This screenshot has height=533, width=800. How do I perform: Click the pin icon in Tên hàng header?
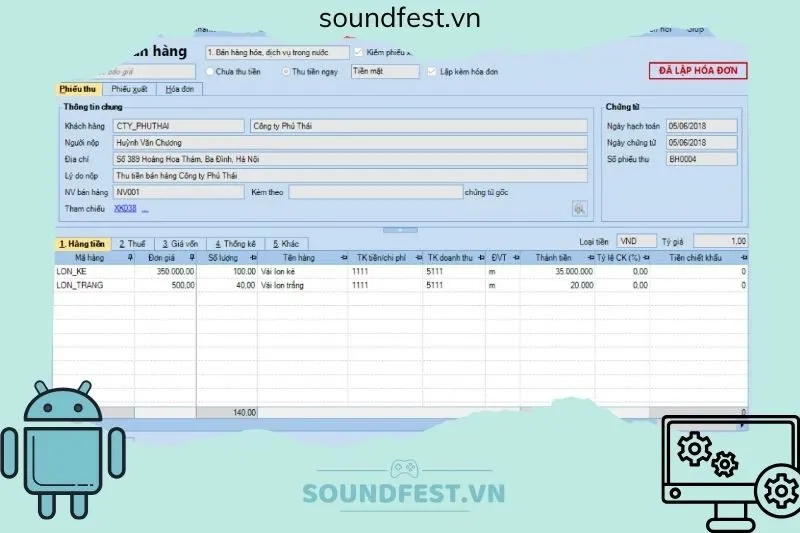pos(343,257)
